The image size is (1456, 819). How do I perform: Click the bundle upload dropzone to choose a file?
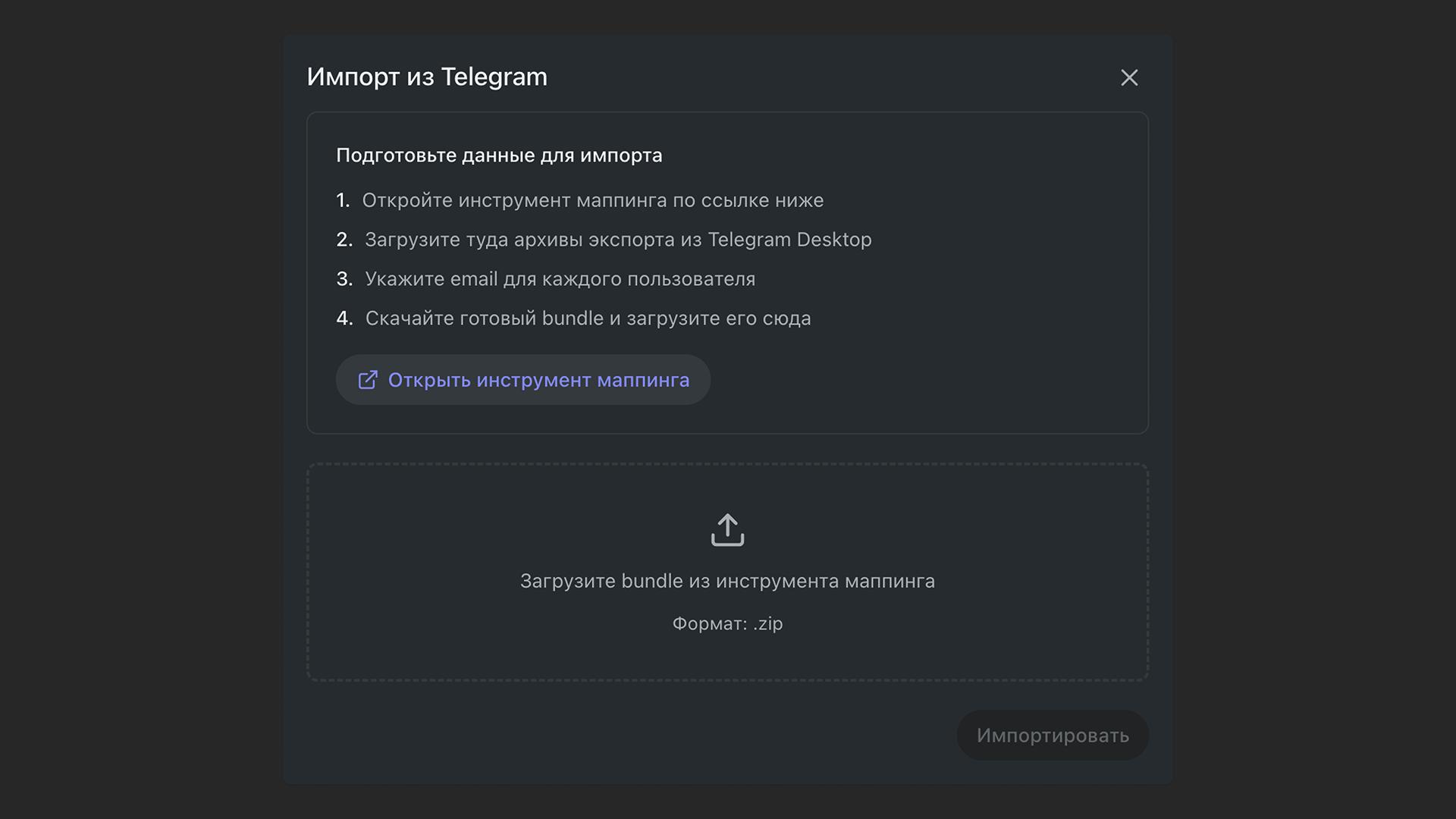point(727,570)
